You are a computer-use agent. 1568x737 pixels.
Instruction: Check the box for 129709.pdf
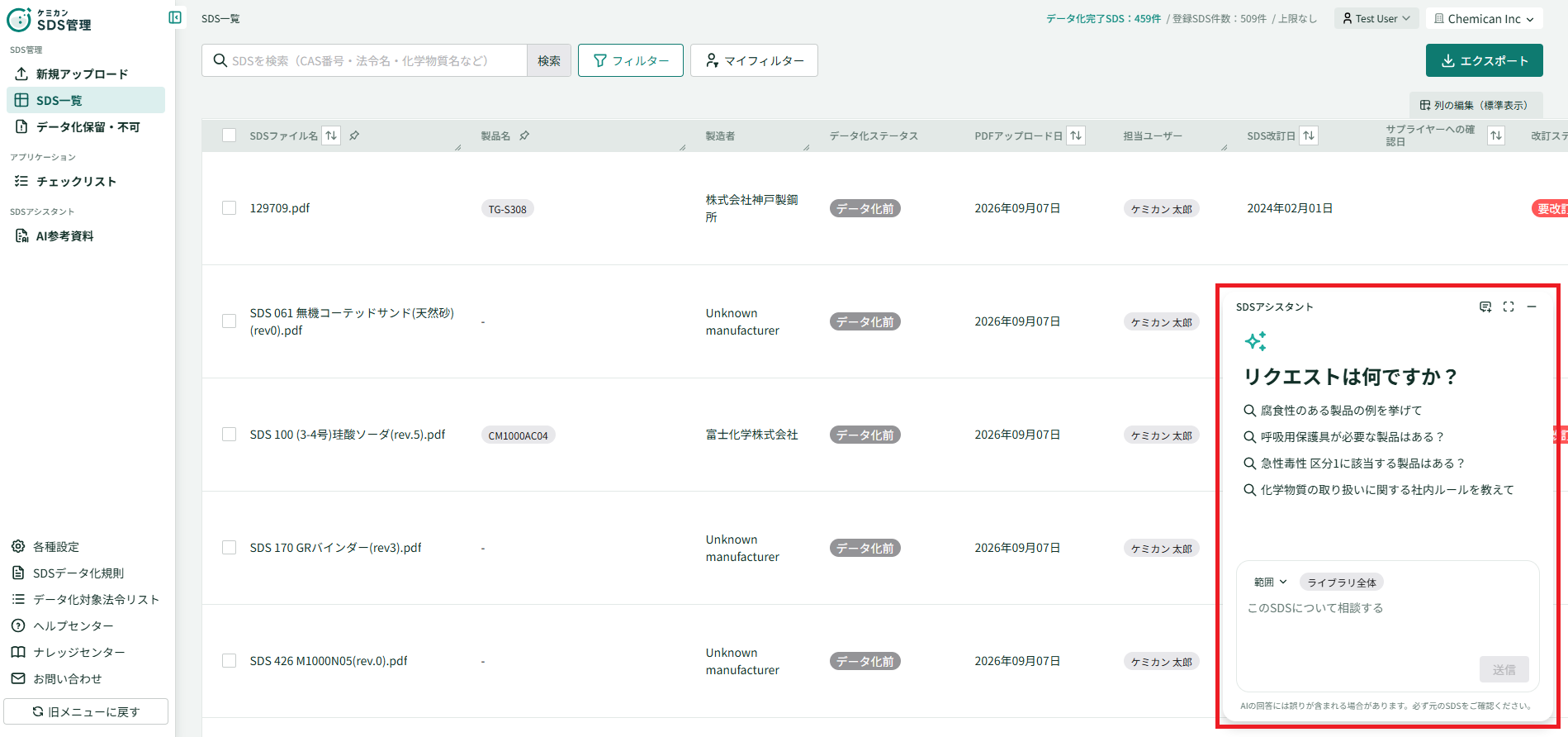click(230, 208)
